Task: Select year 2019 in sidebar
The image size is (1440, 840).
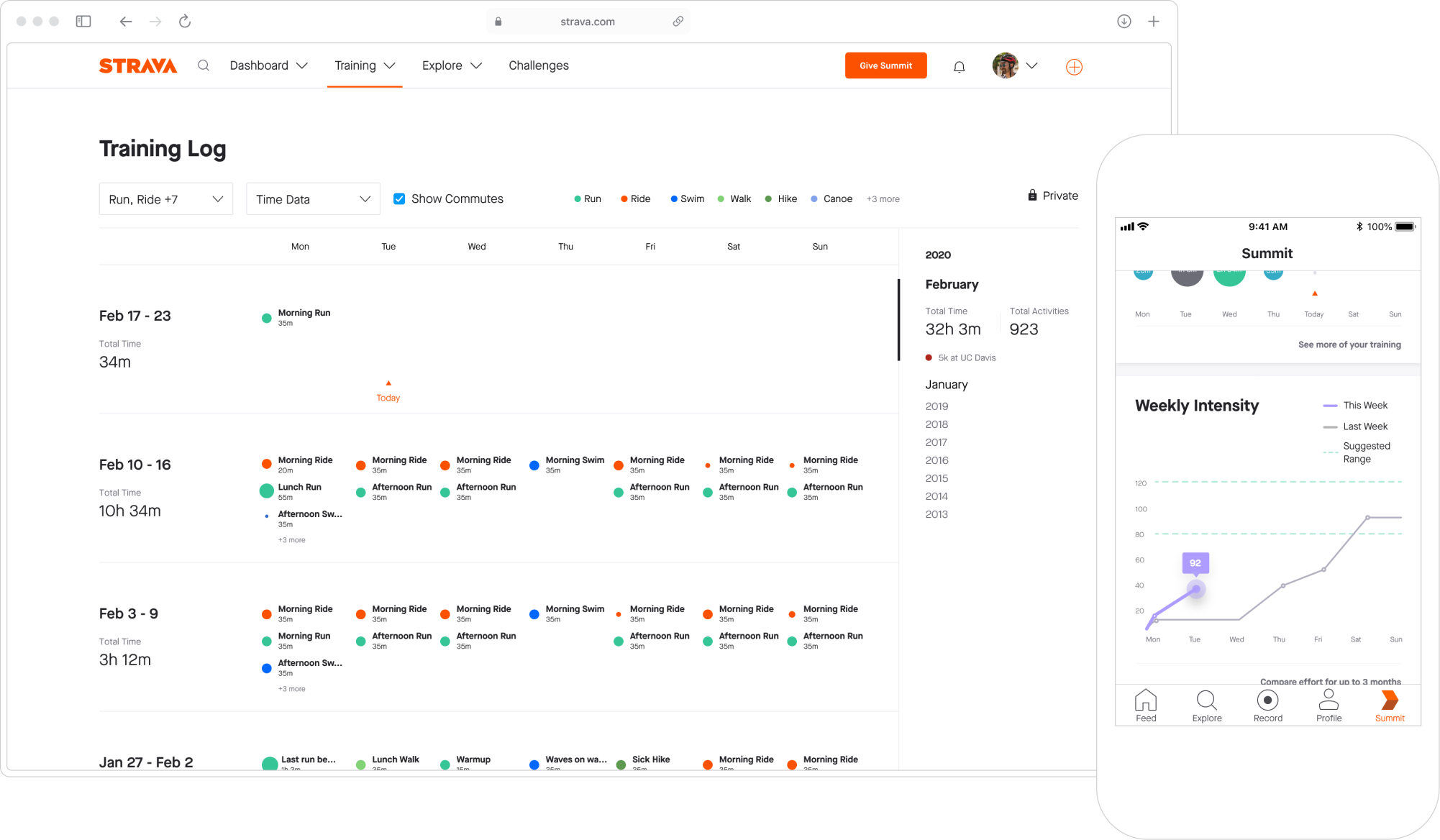Action: click(x=937, y=406)
